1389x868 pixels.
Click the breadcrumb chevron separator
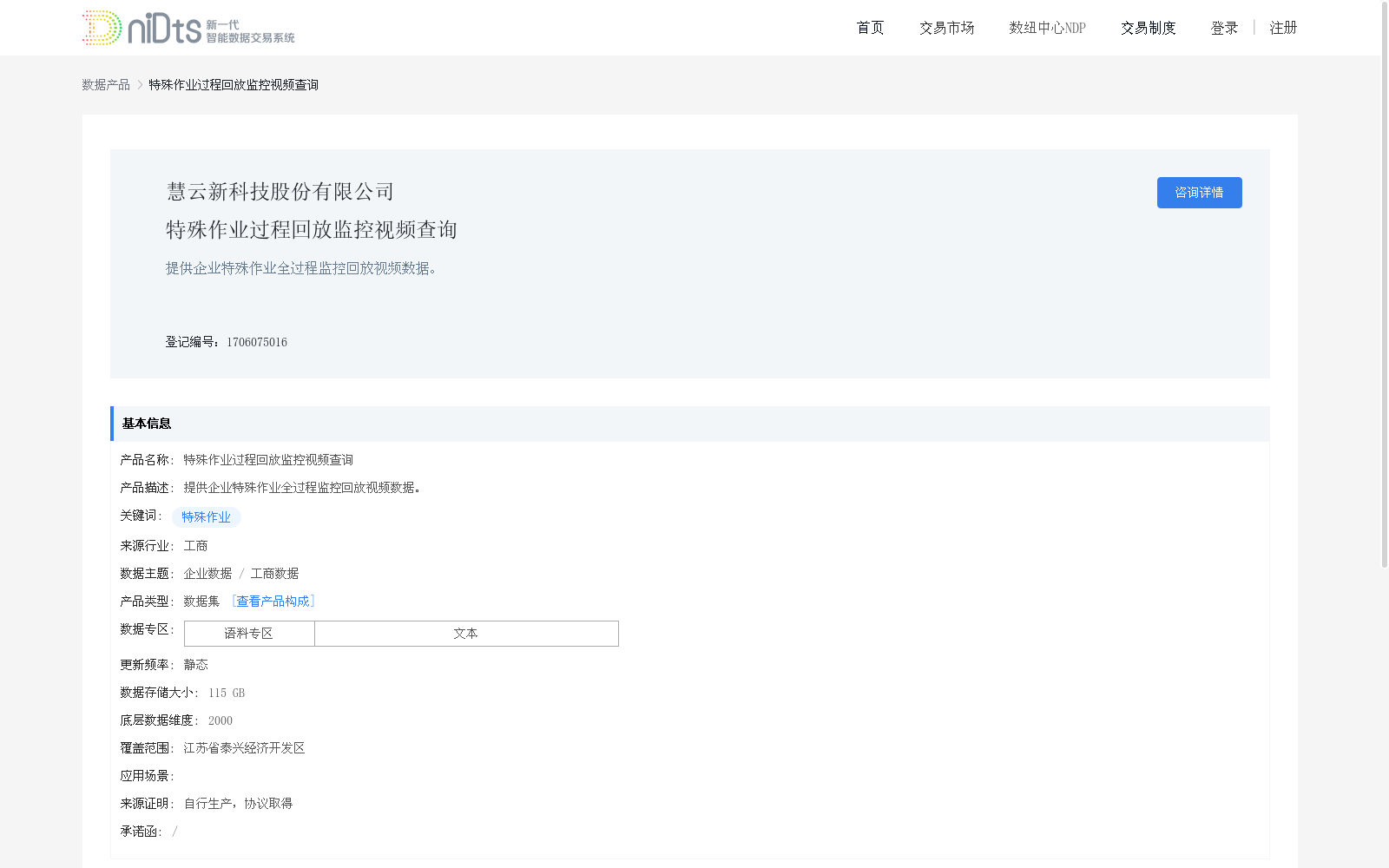coord(140,84)
